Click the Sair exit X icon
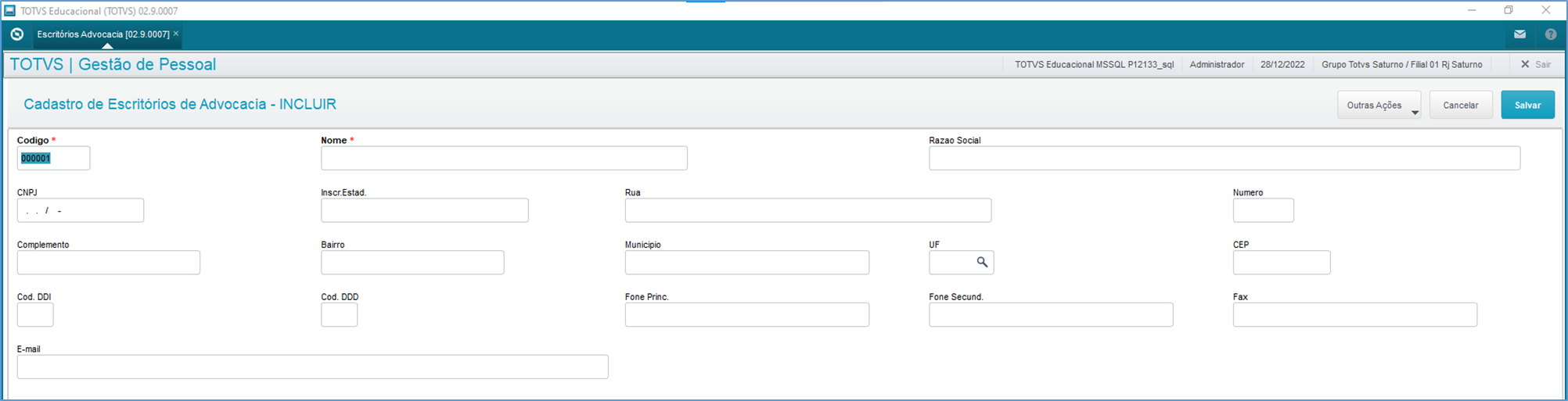This screenshot has width=1568, height=401. (1525, 65)
